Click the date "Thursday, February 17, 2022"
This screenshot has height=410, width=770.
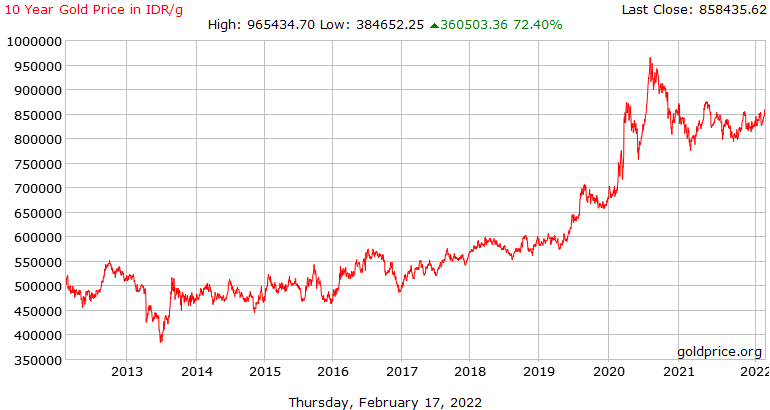pos(385,403)
